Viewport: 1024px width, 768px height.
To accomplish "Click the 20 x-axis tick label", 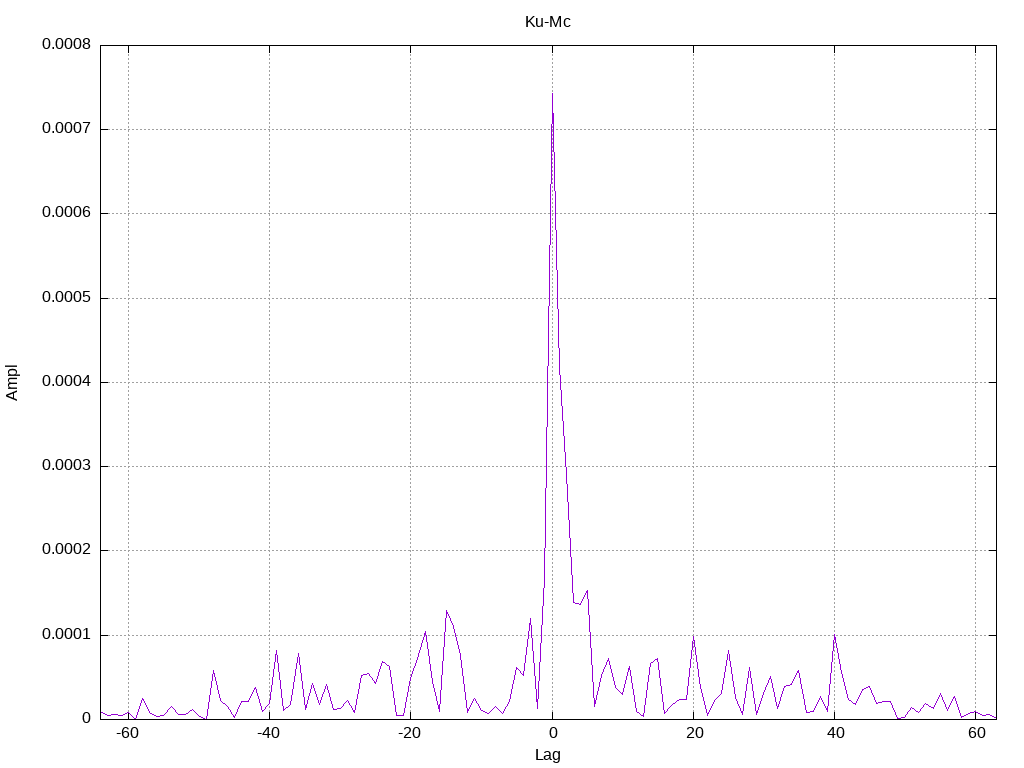I will (694, 733).
